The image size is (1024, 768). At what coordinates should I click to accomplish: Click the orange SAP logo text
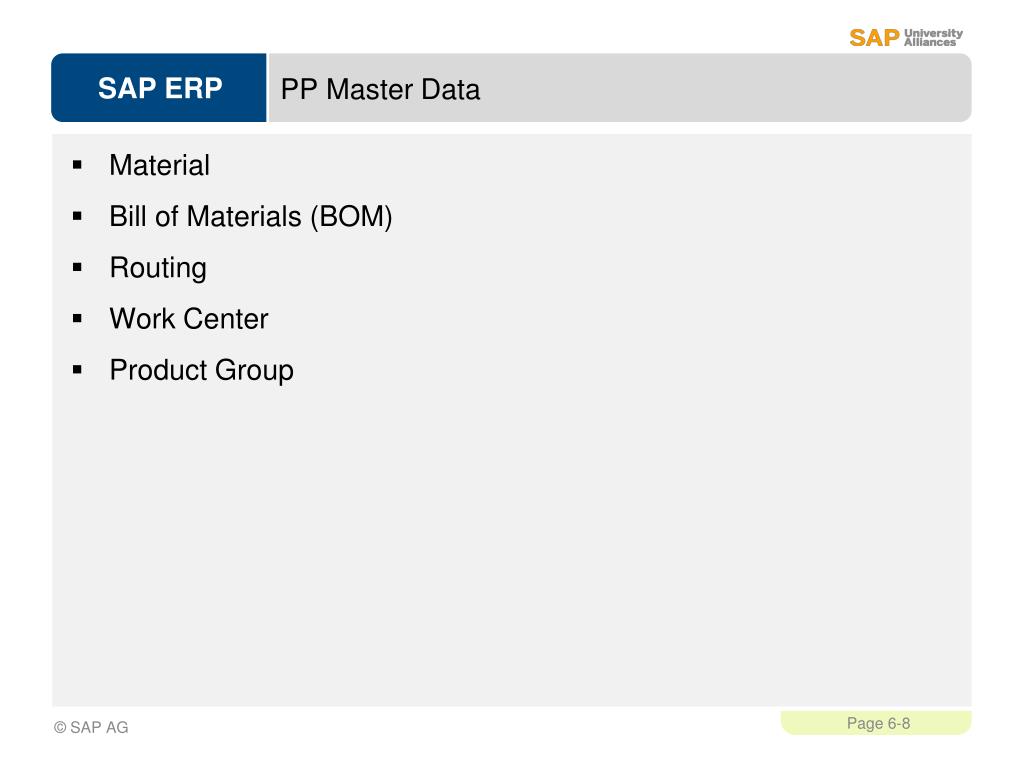coord(874,38)
